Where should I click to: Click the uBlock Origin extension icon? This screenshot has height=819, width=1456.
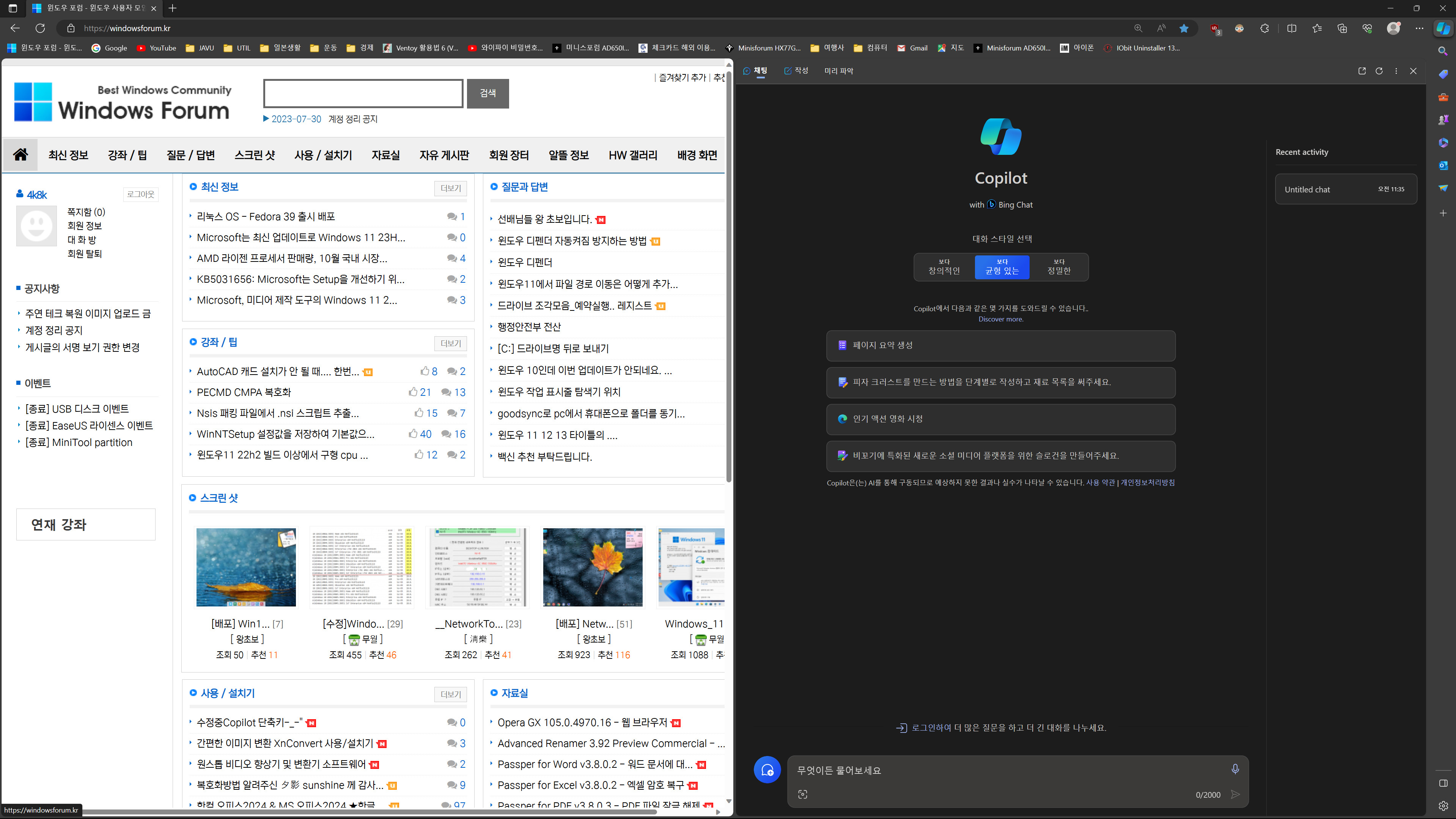point(1214,28)
